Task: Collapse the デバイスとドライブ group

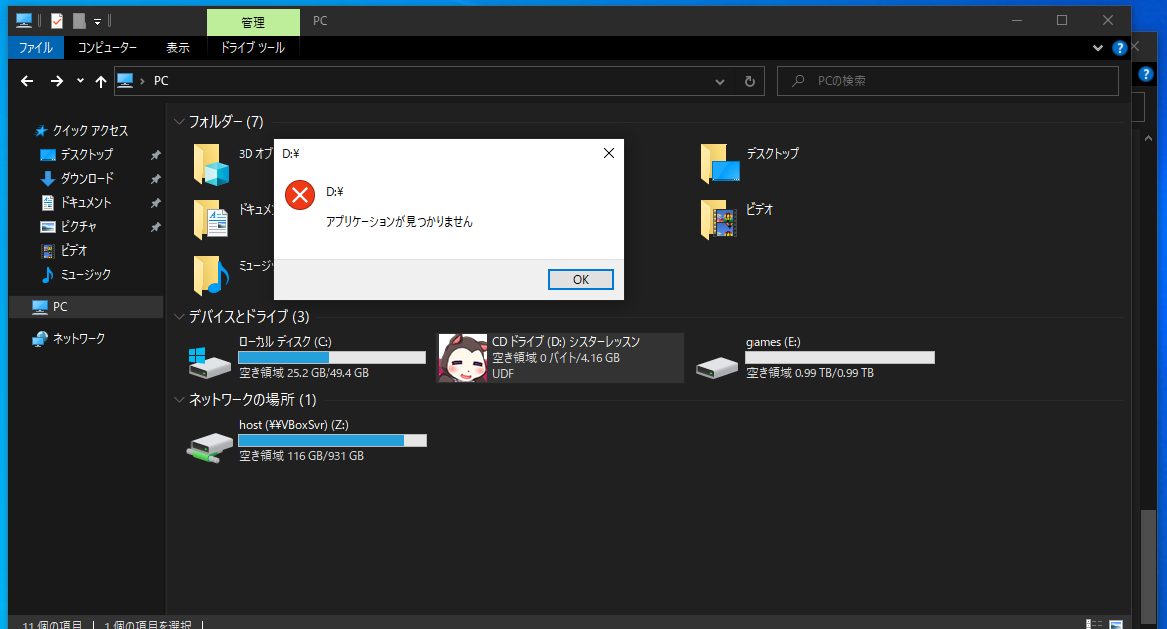Action: 180,317
